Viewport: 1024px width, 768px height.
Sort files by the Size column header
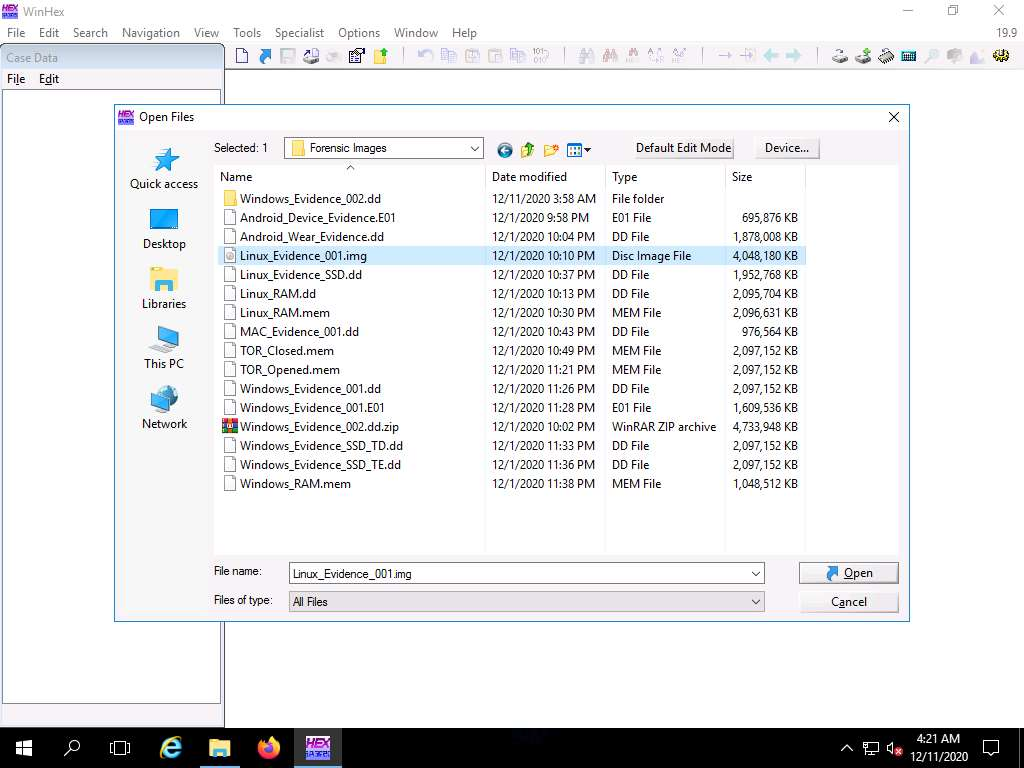click(x=765, y=176)
